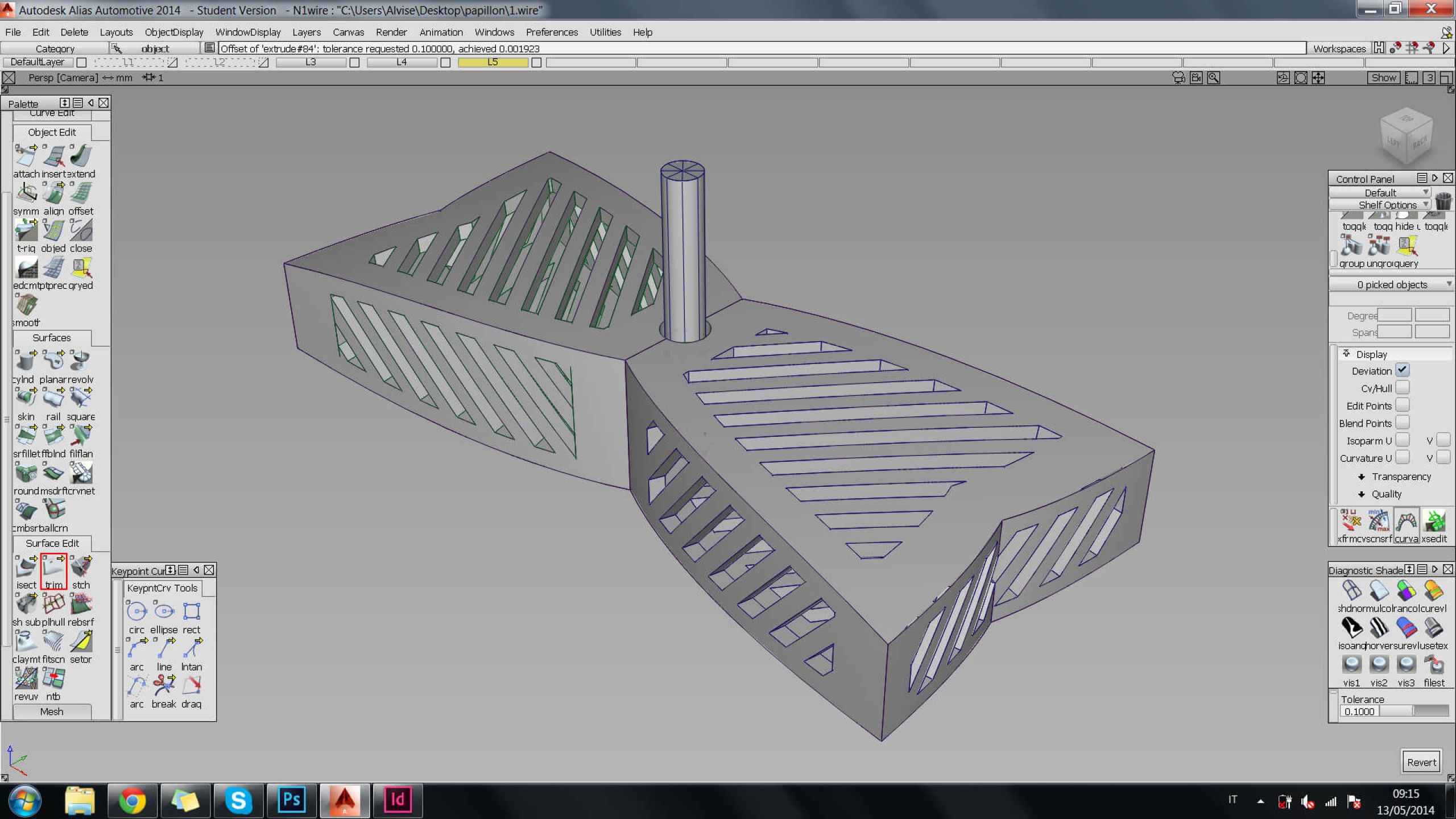This screenshot has height=819, width=1456.
Task: Select the offset tool icon
Action: click(81, 194)
